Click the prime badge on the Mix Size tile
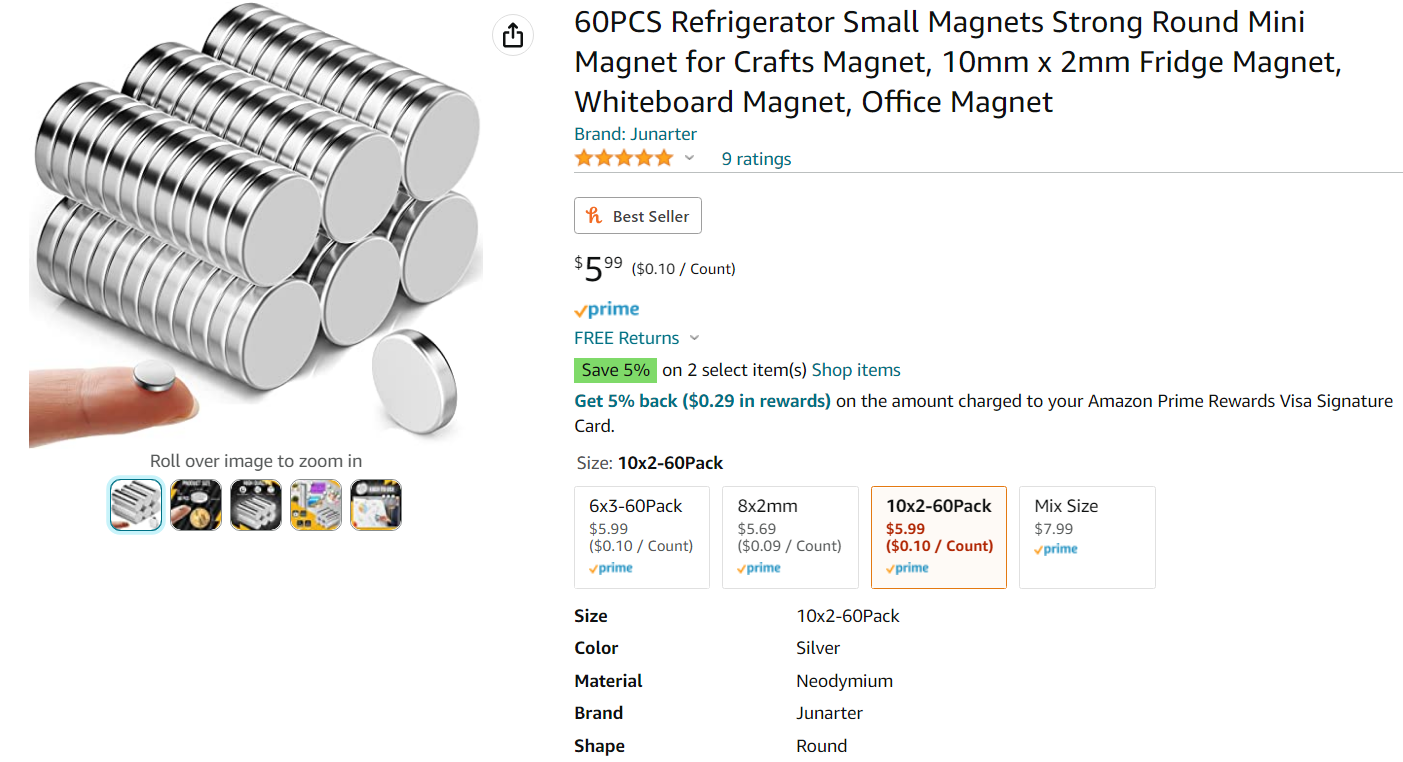 tap(1054, 548)
